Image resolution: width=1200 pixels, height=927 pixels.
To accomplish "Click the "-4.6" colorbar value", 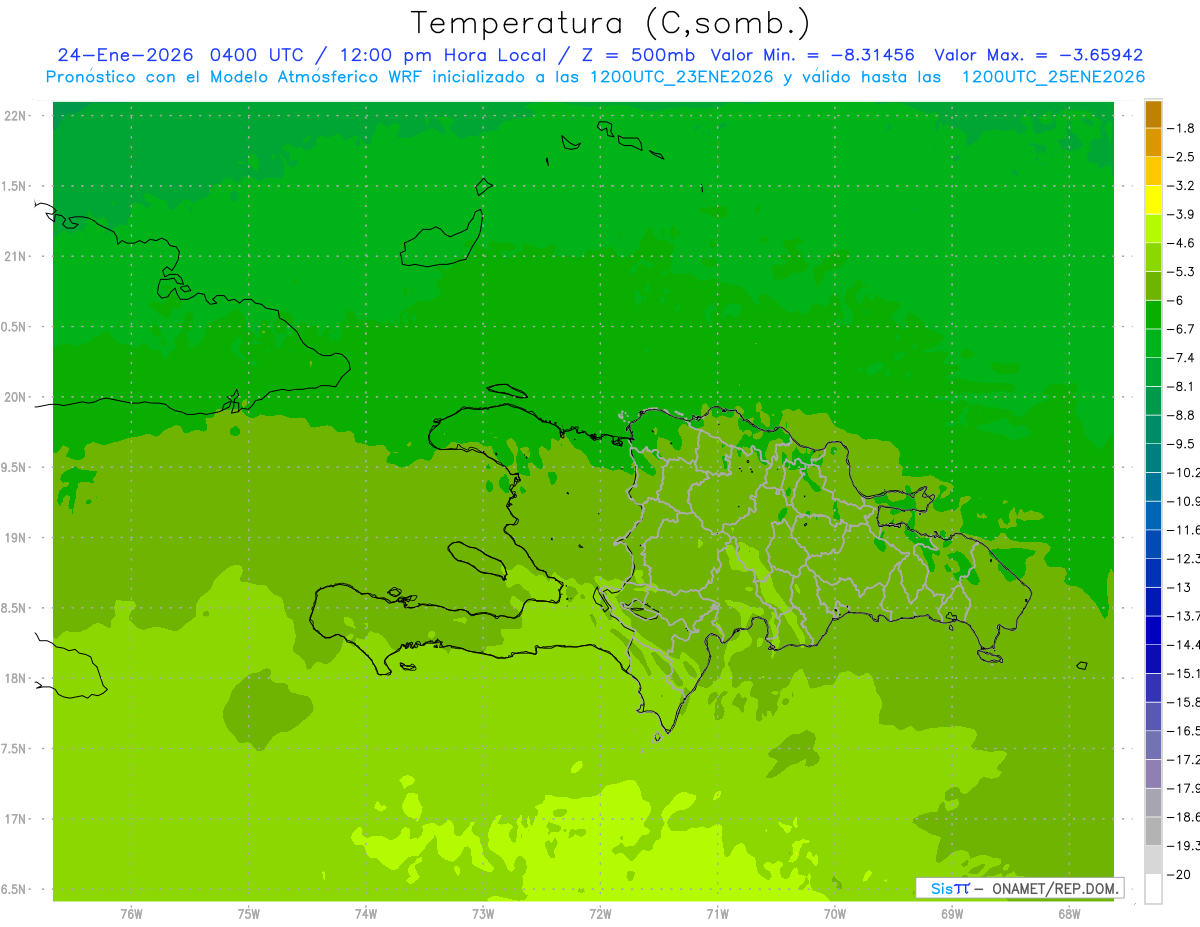I will [x=1182, y=243].
